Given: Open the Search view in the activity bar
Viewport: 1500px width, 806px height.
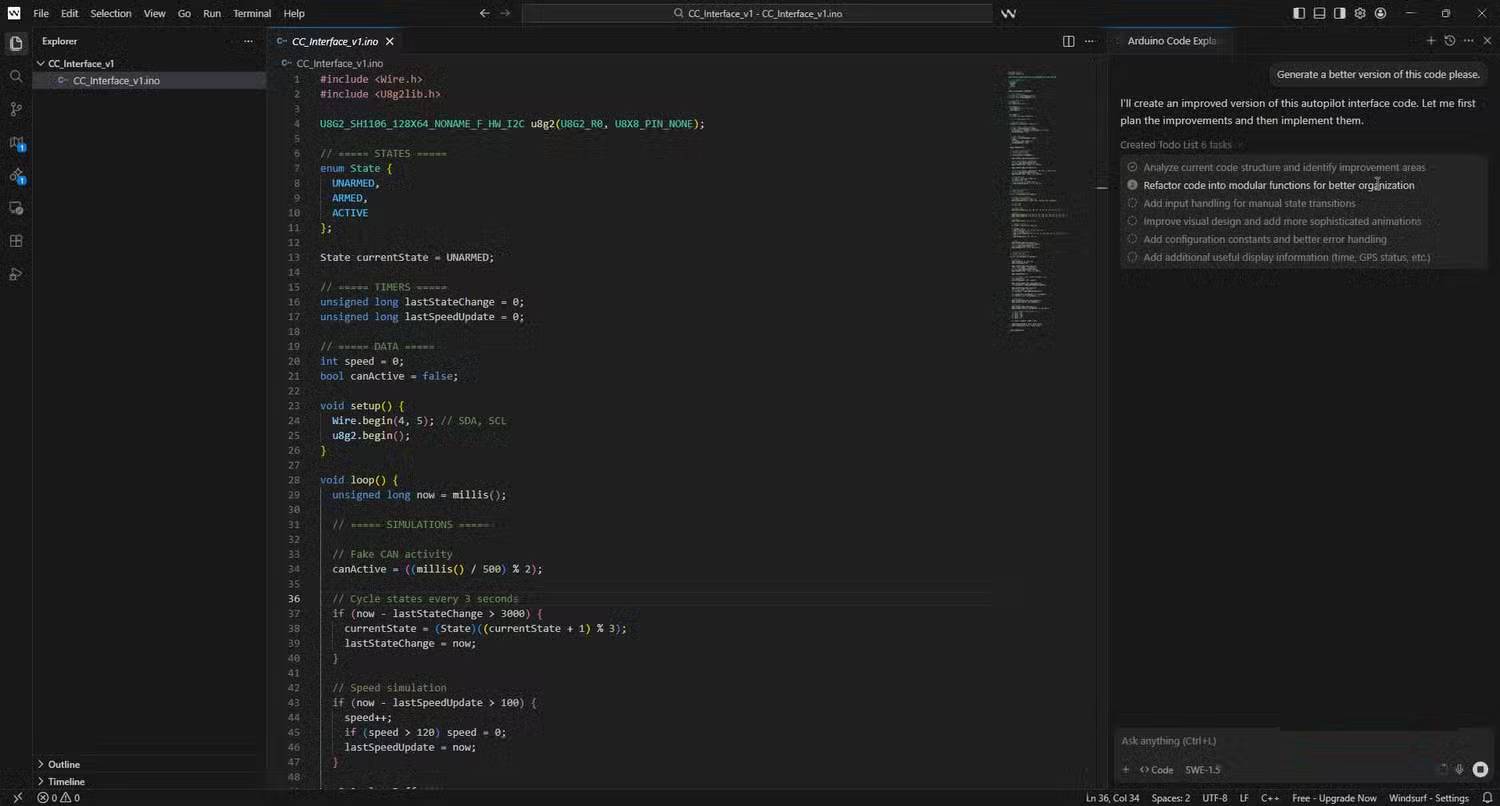Looking at the screenshot, I should click(x=15, y=76).
